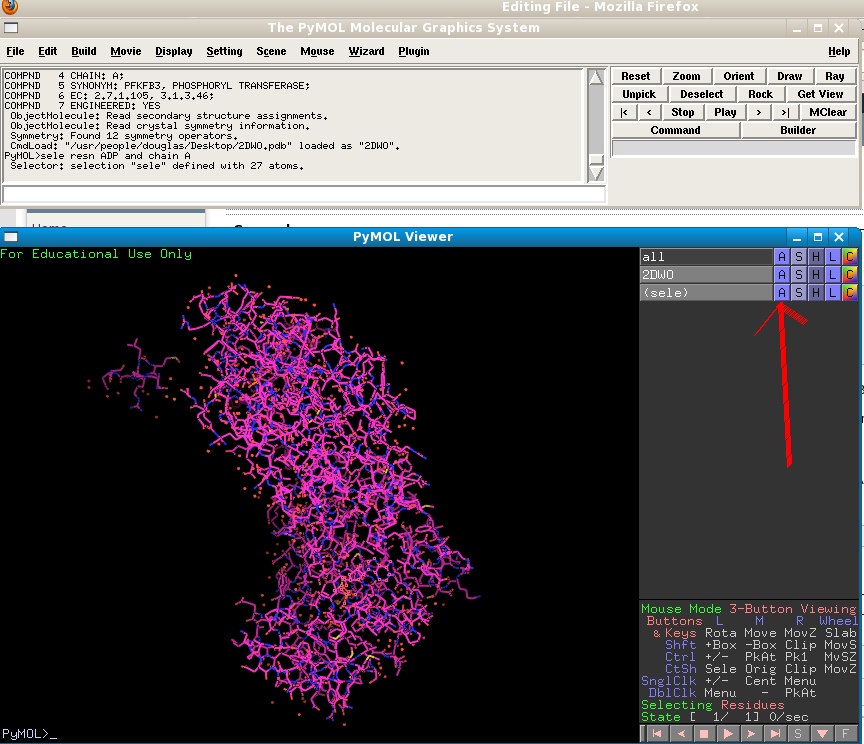Click the Get View button
The image size is (864, 744).
[820, 94]
